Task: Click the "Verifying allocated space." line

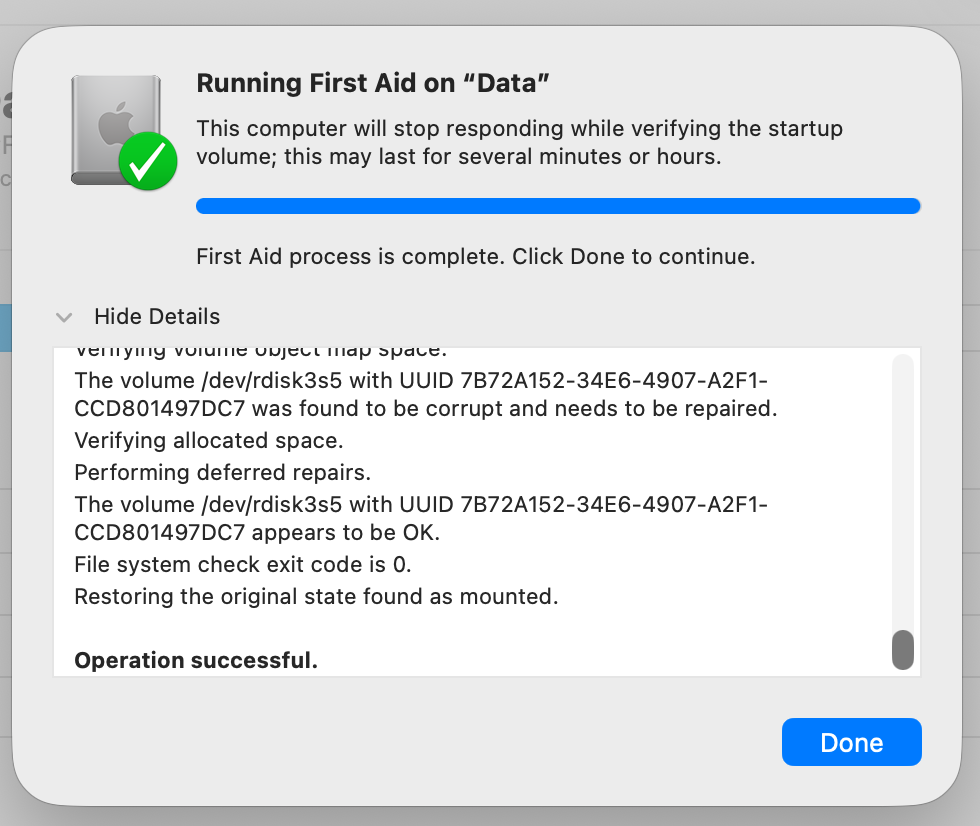Action: click(x=209, y=441)
